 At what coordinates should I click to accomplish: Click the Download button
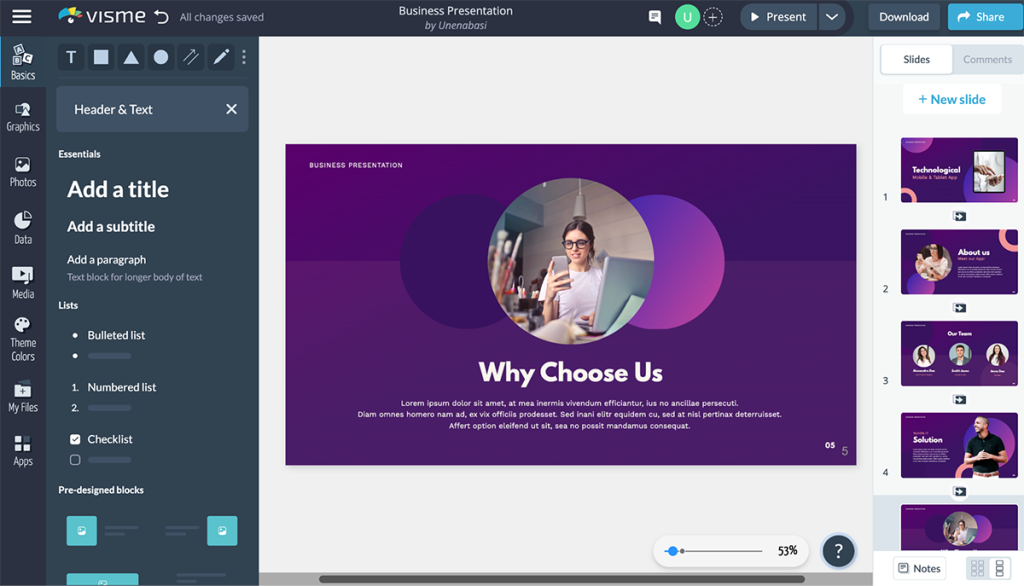[x=902, y=16]
